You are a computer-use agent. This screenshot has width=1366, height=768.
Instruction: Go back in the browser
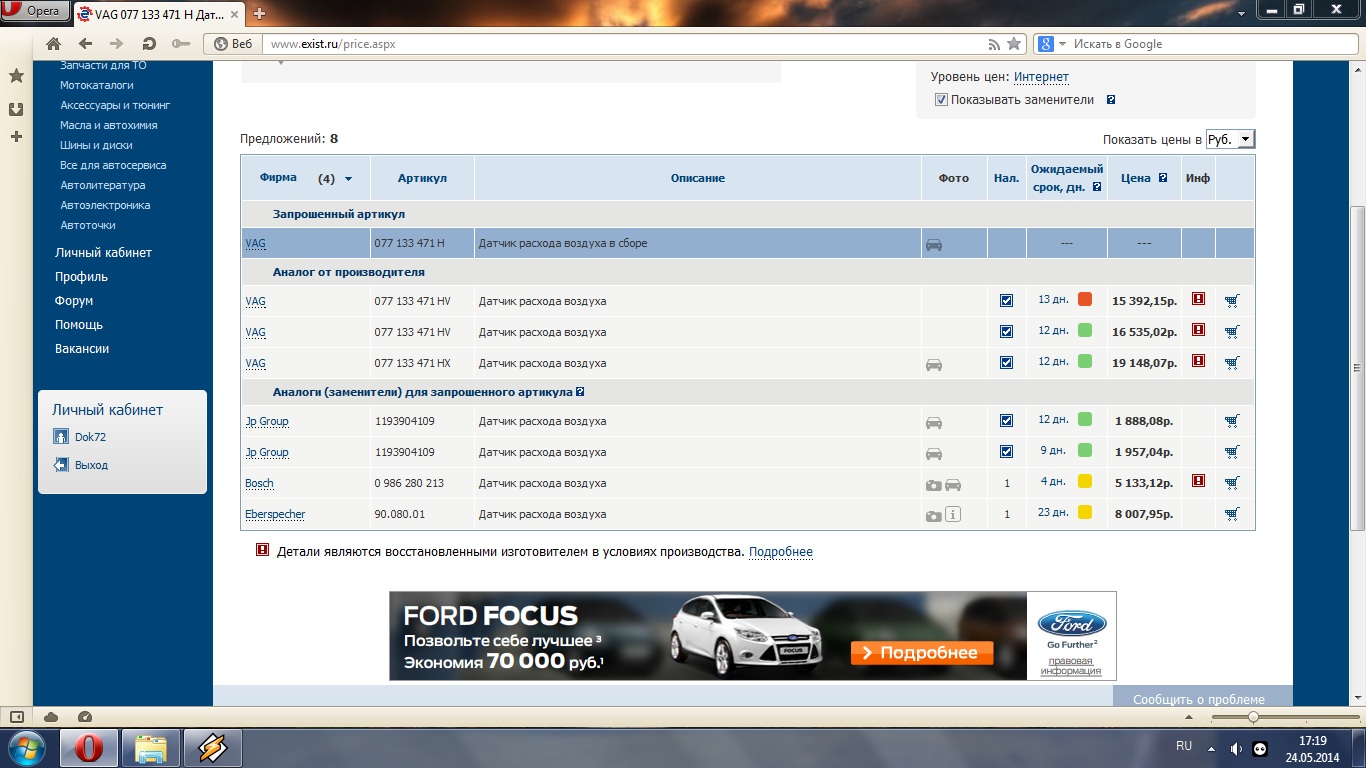(x=85, y=44)
